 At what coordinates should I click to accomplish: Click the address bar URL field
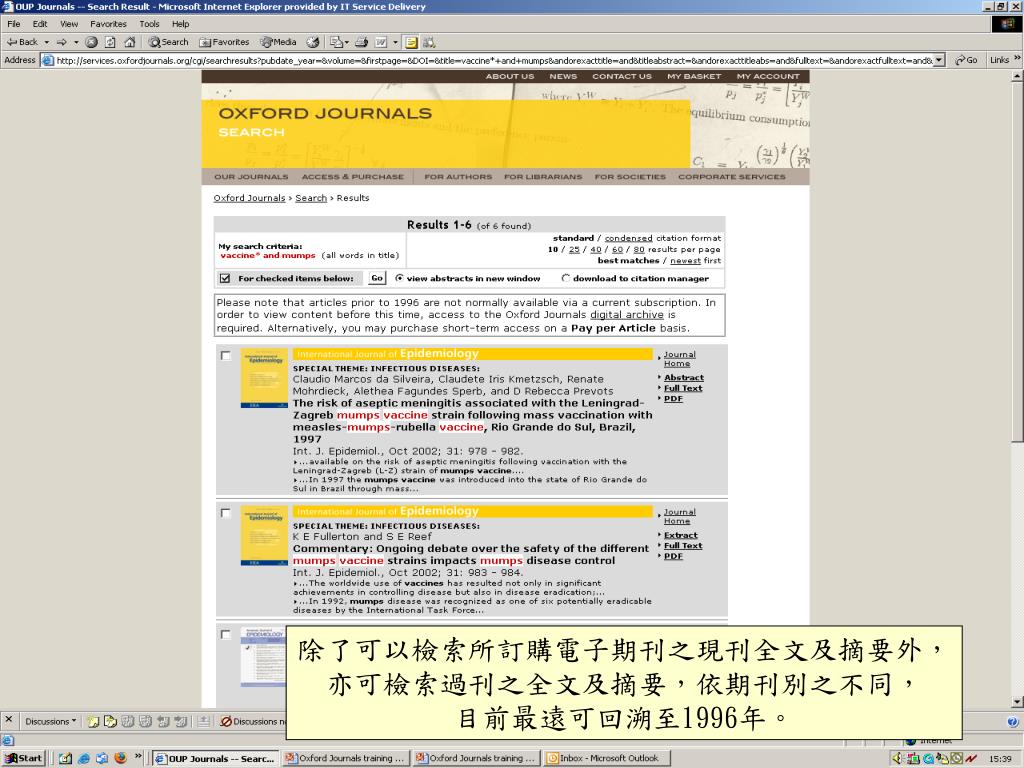pos(494,60)
